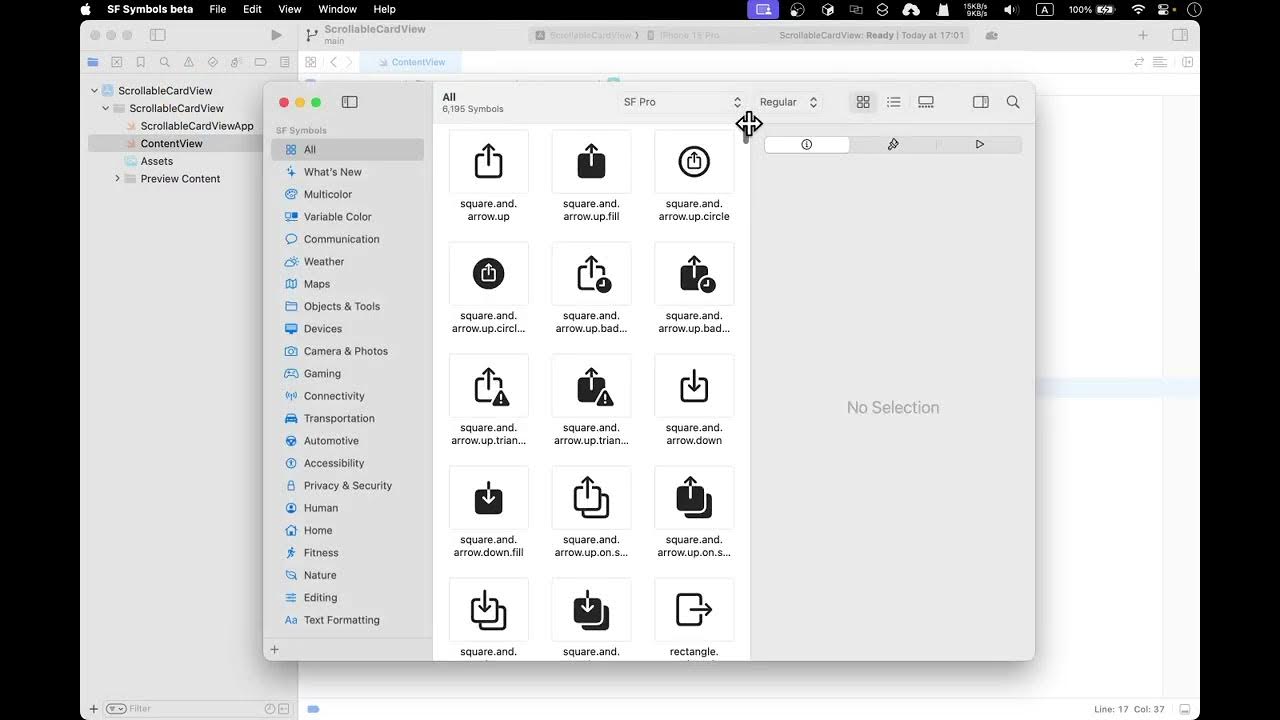
Task: Open search in SF Symbols window
Action: coord(1013,102)
